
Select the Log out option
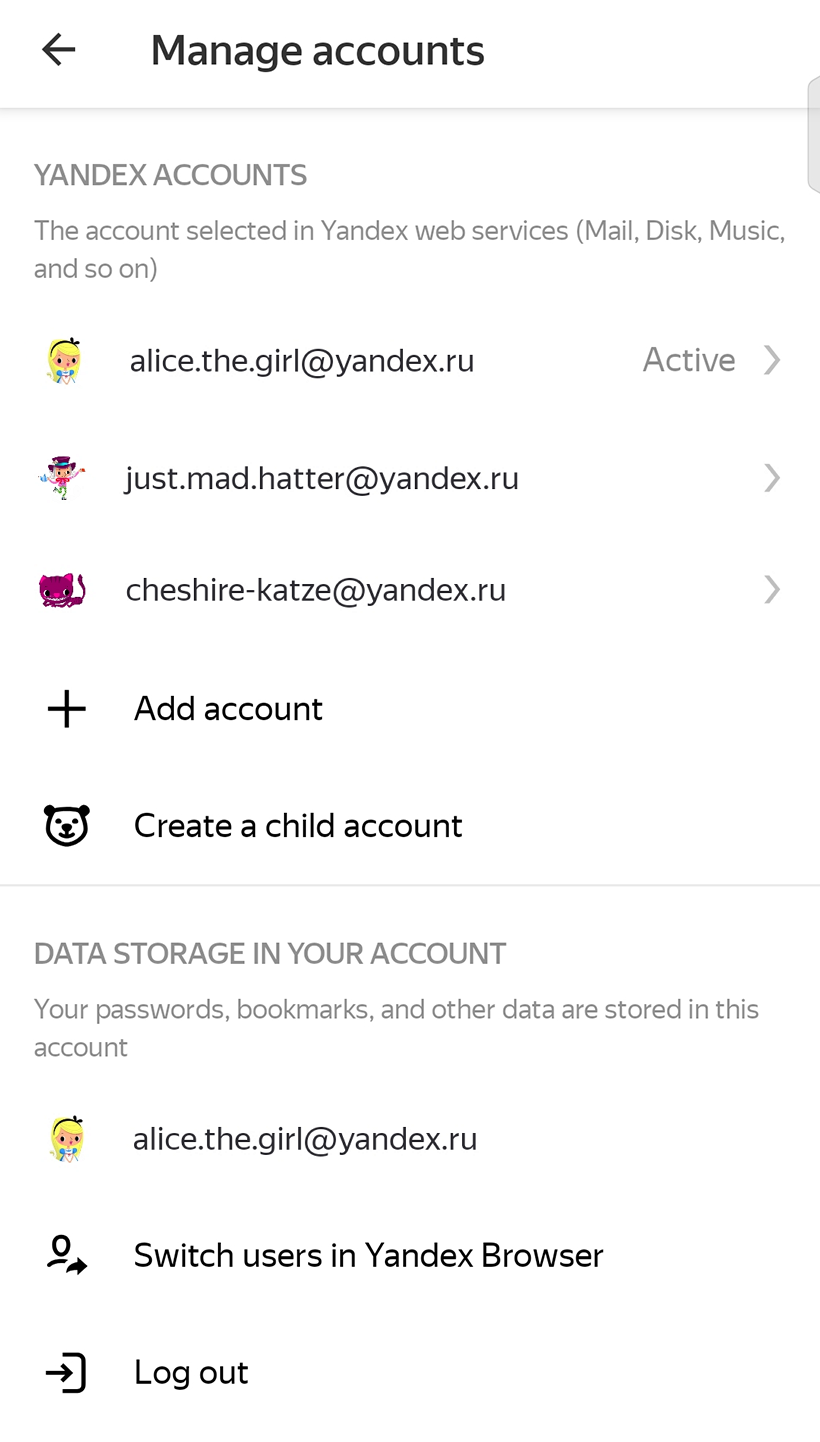(x=410, y=1373)
